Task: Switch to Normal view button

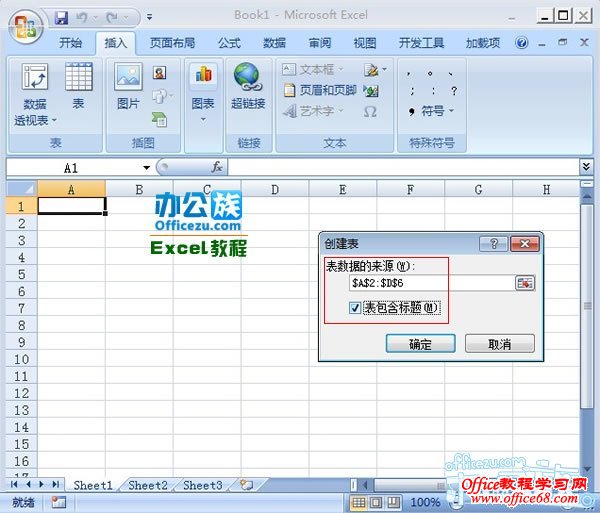Action: [359, 502]
